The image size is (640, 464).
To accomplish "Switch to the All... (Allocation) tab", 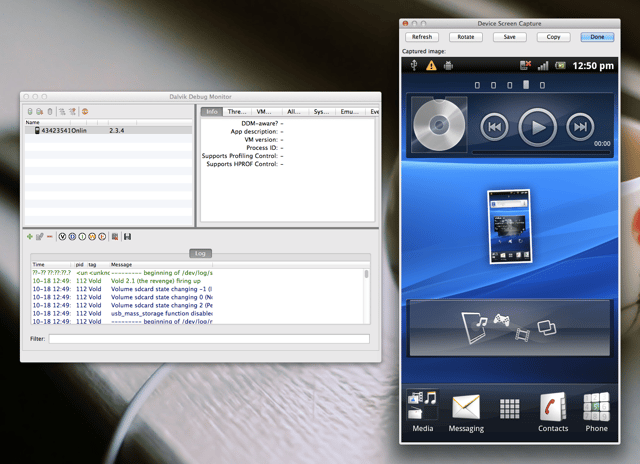I will click(x=294, y=111).
